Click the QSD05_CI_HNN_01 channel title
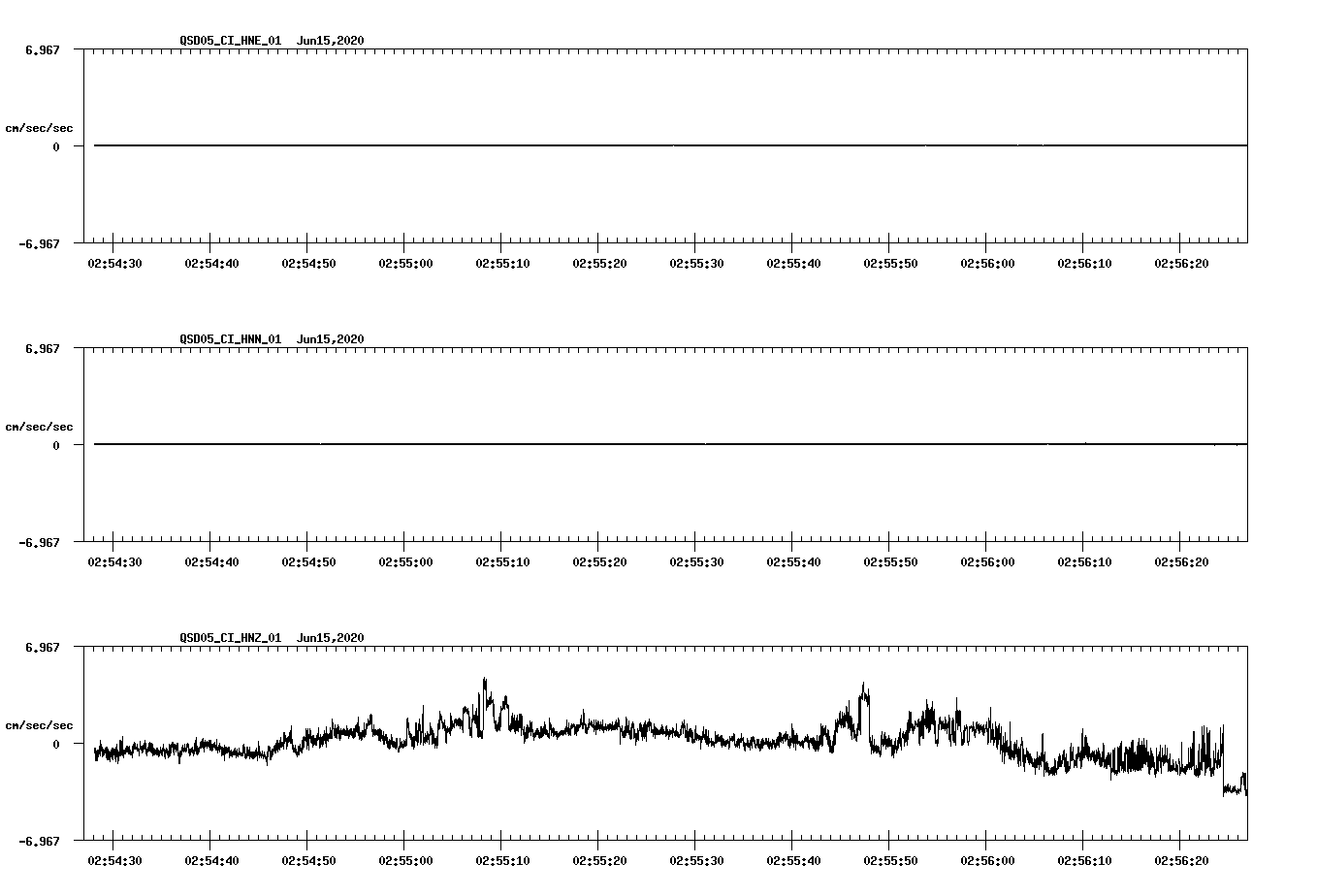This screenshot has width=1317, height=896. [231, 339]
